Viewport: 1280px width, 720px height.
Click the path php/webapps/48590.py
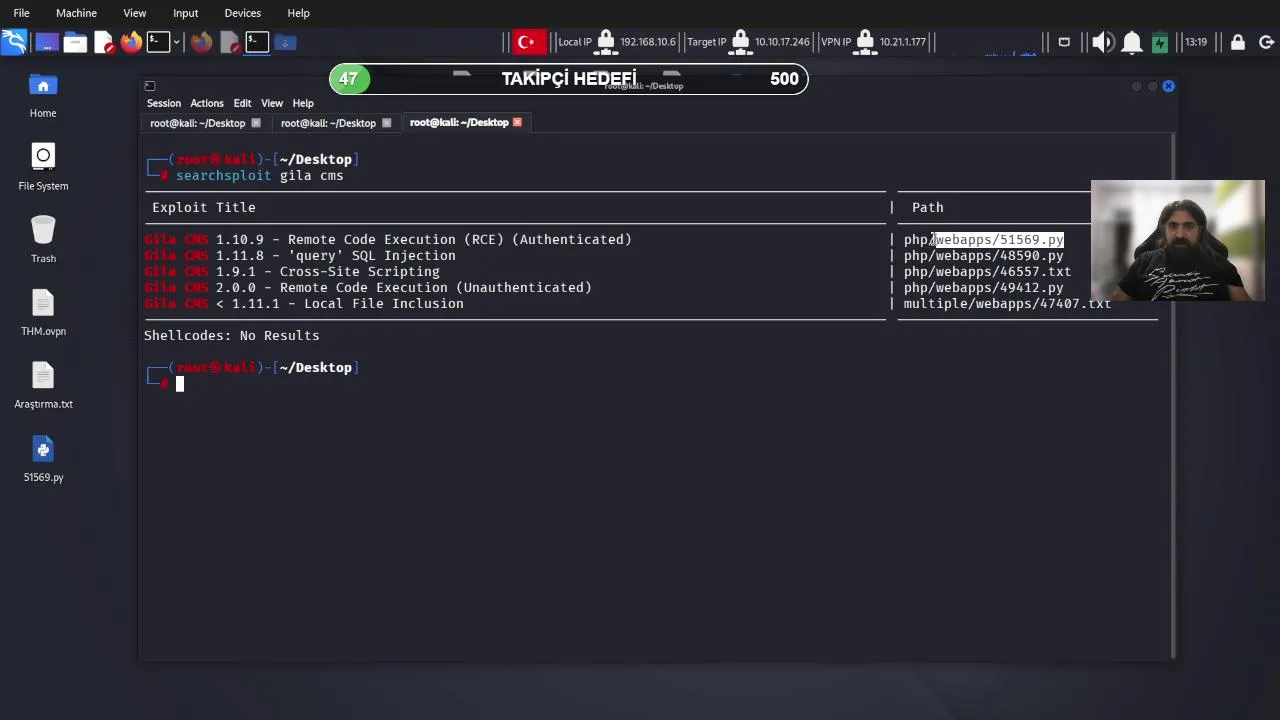click(x=983, y=256)
